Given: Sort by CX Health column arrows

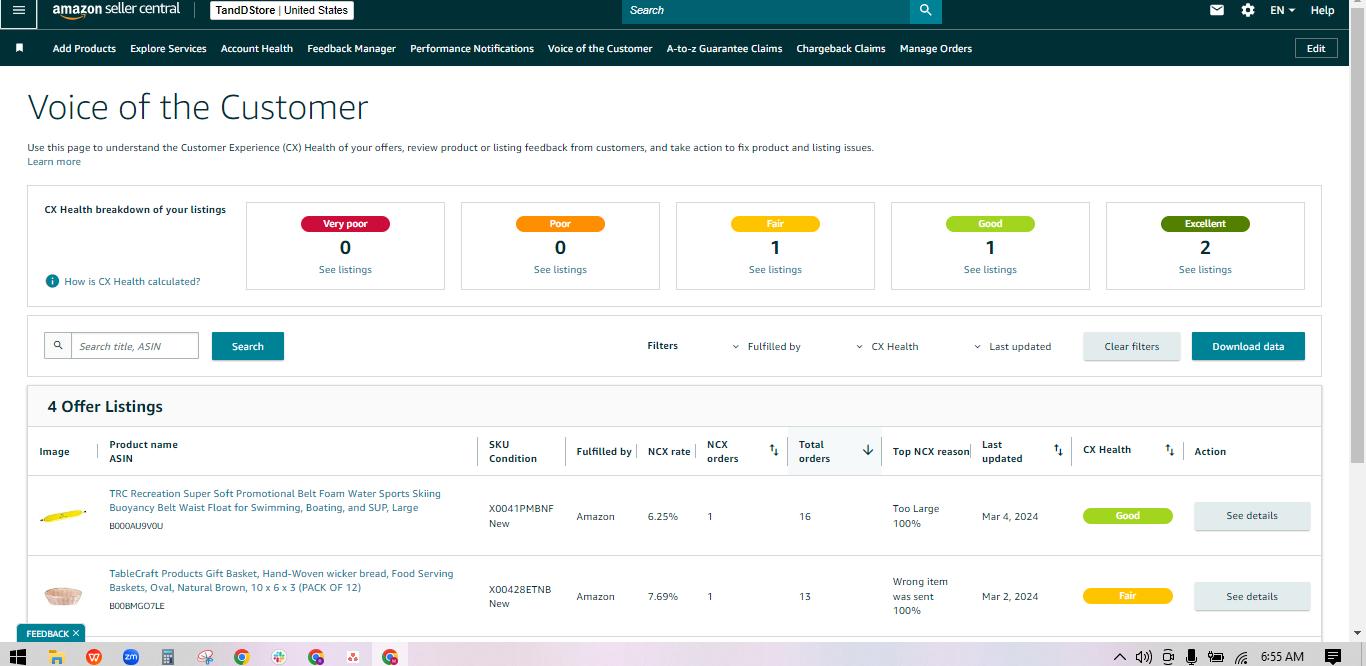Looking at the screenshot, I should [x=1169, y=451].
